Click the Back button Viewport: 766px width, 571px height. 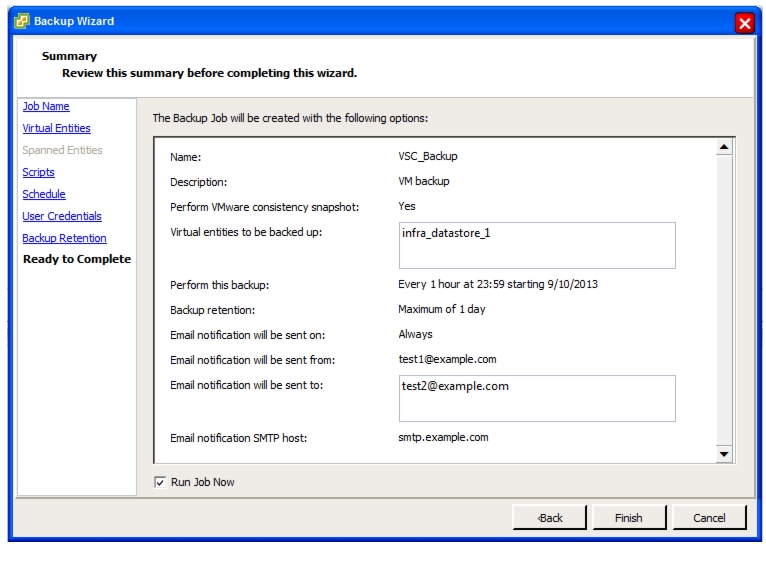550,518
